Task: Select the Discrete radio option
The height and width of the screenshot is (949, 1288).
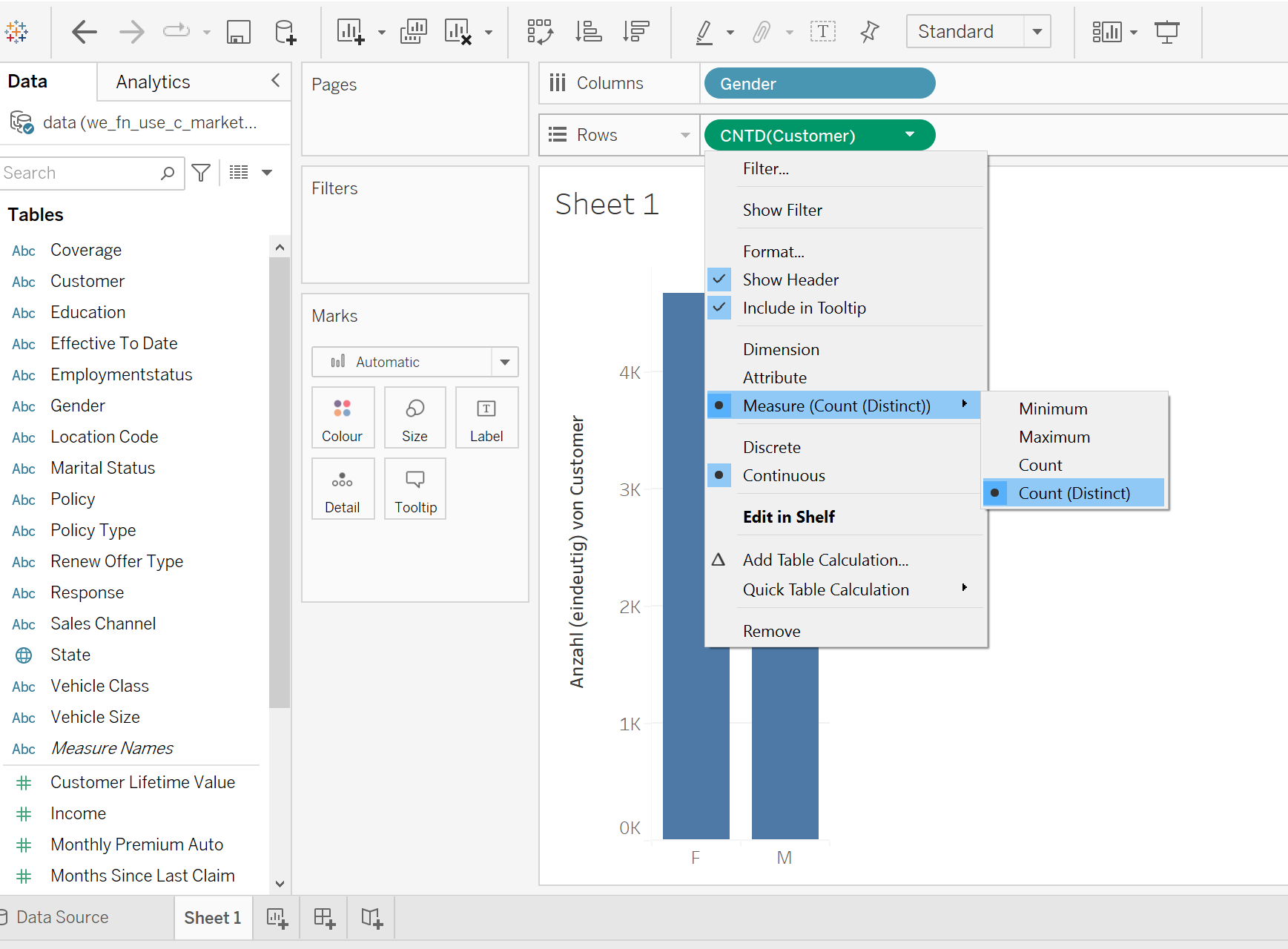Action: (x=771, y=447)
